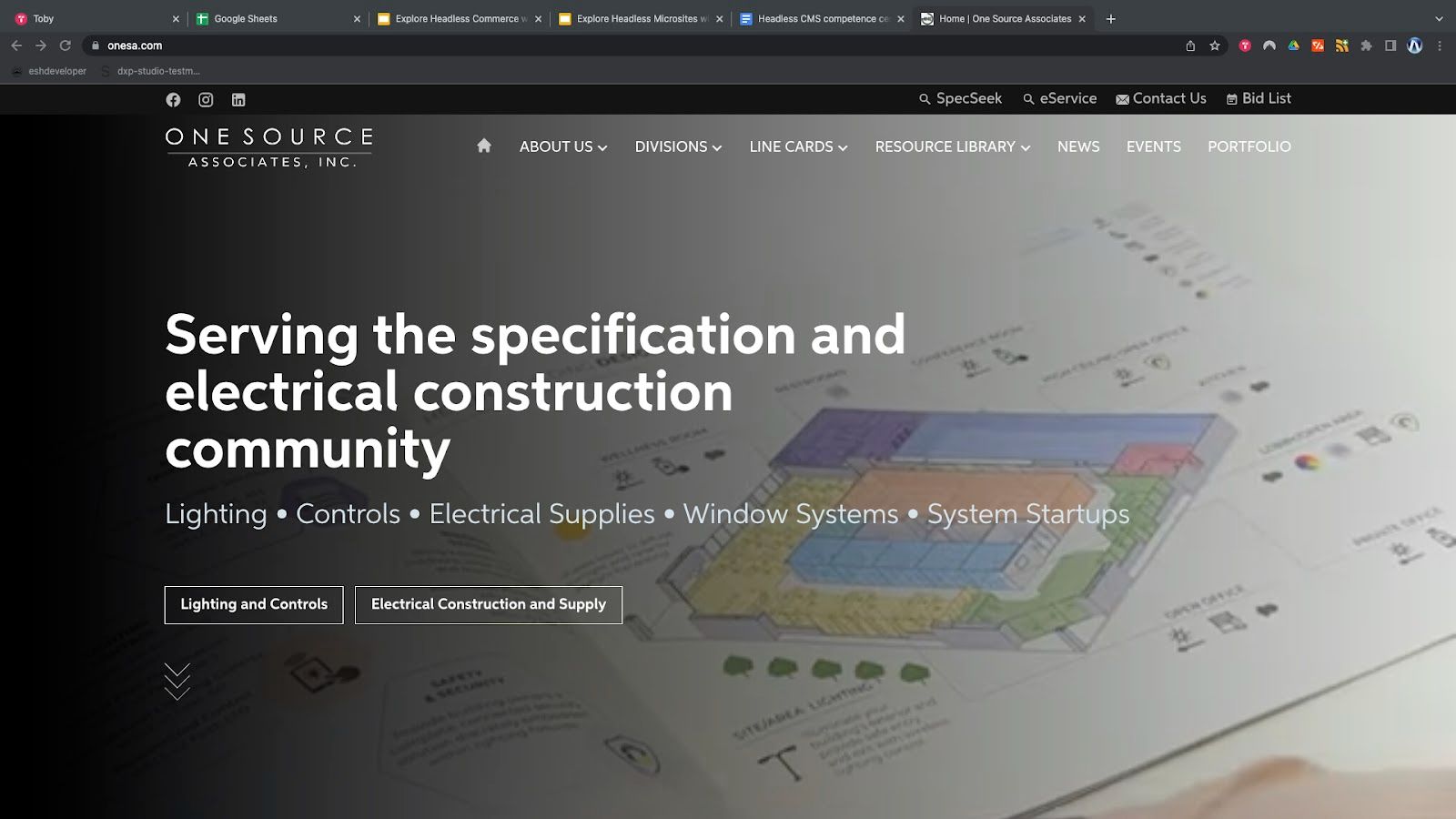Viewport: 1456px width, 819px height.
Task: Close the Headless CMS competence tab
Action: coord(901,18)
